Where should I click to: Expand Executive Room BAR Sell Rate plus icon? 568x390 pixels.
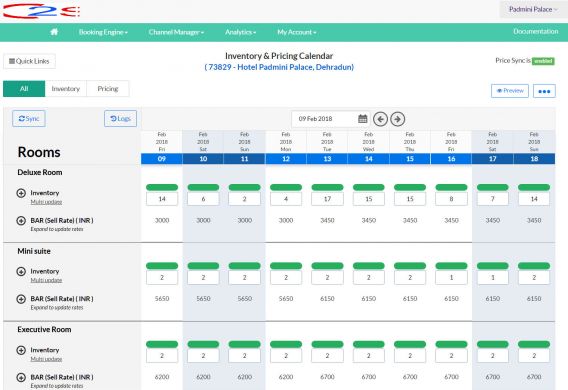point(21,377)
